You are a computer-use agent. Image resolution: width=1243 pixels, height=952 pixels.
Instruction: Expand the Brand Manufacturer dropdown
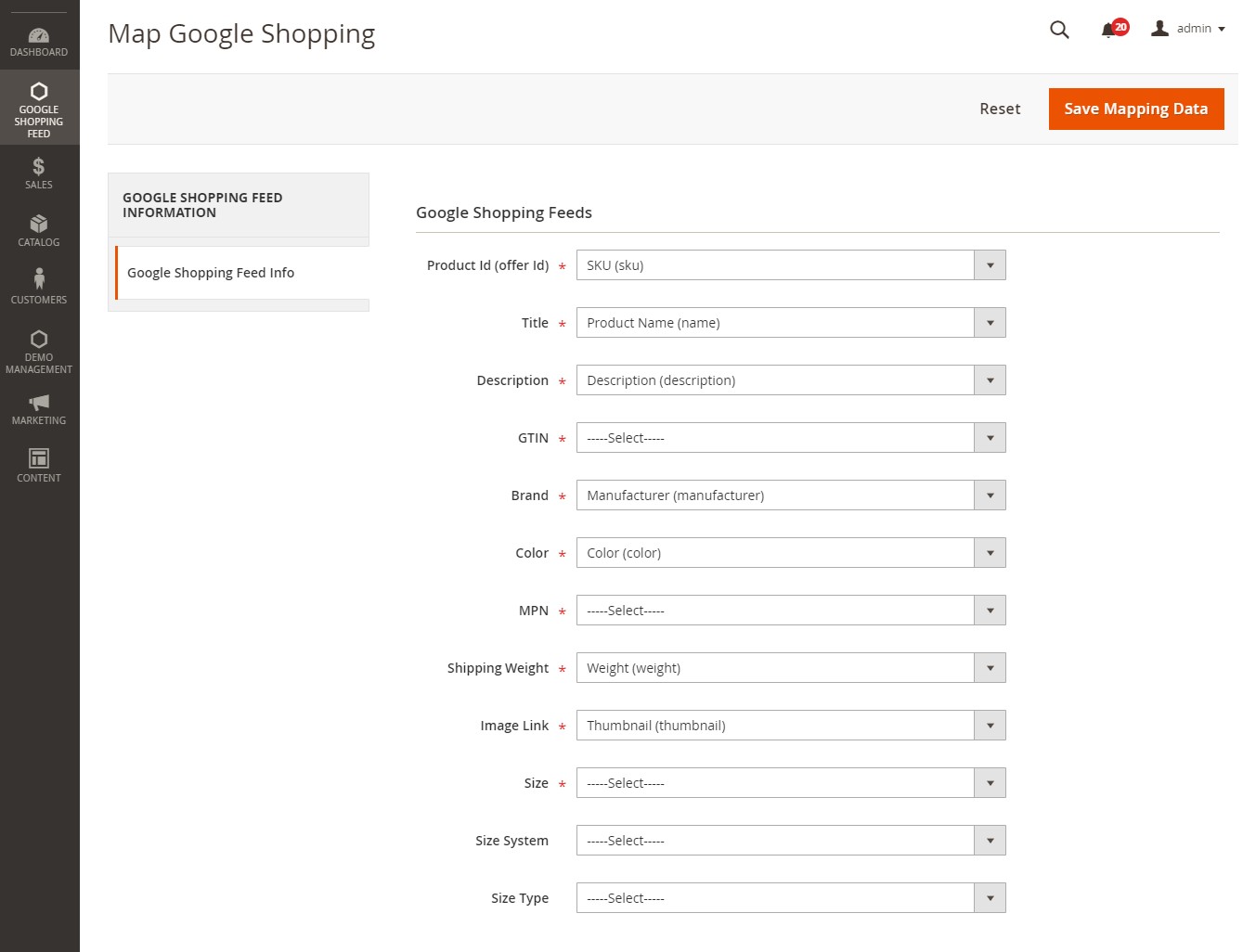click(791, 495)
